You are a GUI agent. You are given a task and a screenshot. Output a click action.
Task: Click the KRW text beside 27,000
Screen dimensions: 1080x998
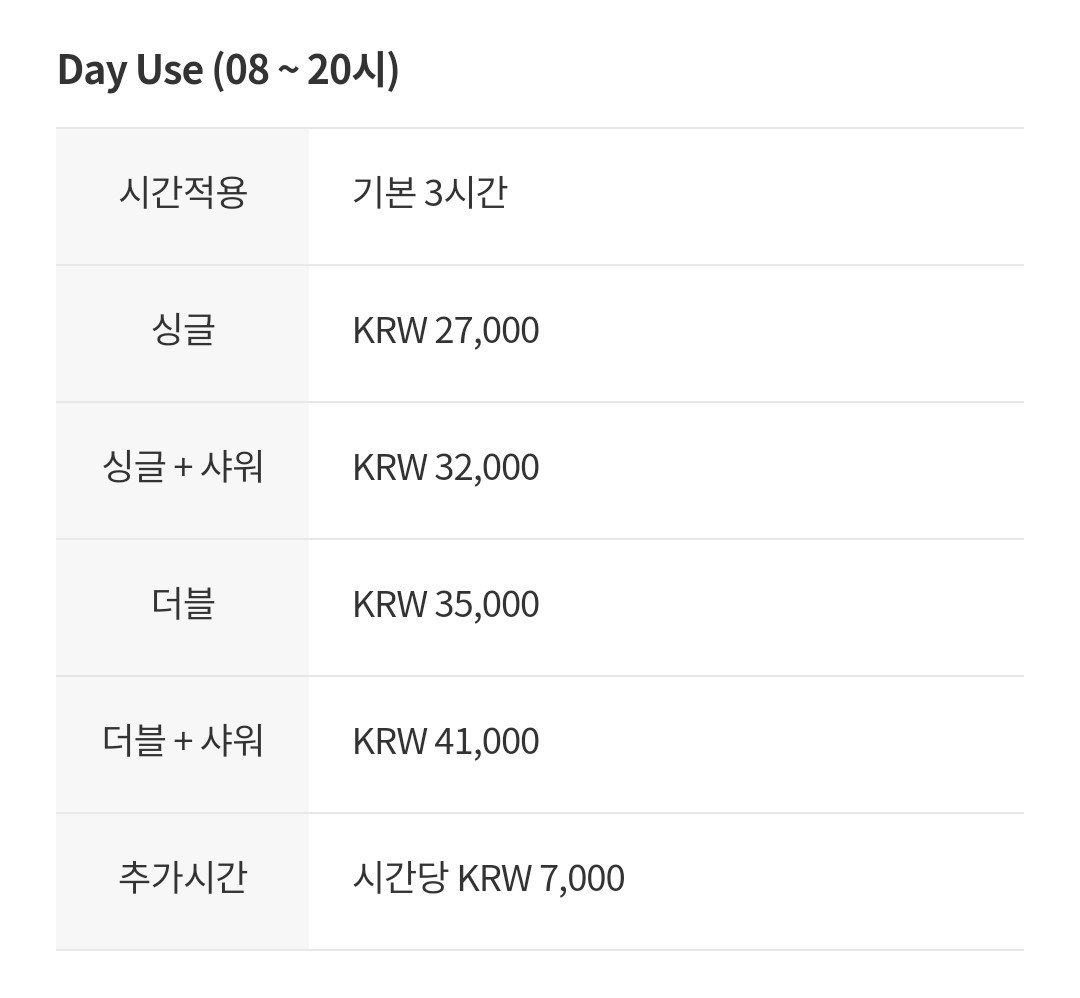pyautogui.click(x=390, y=330)
